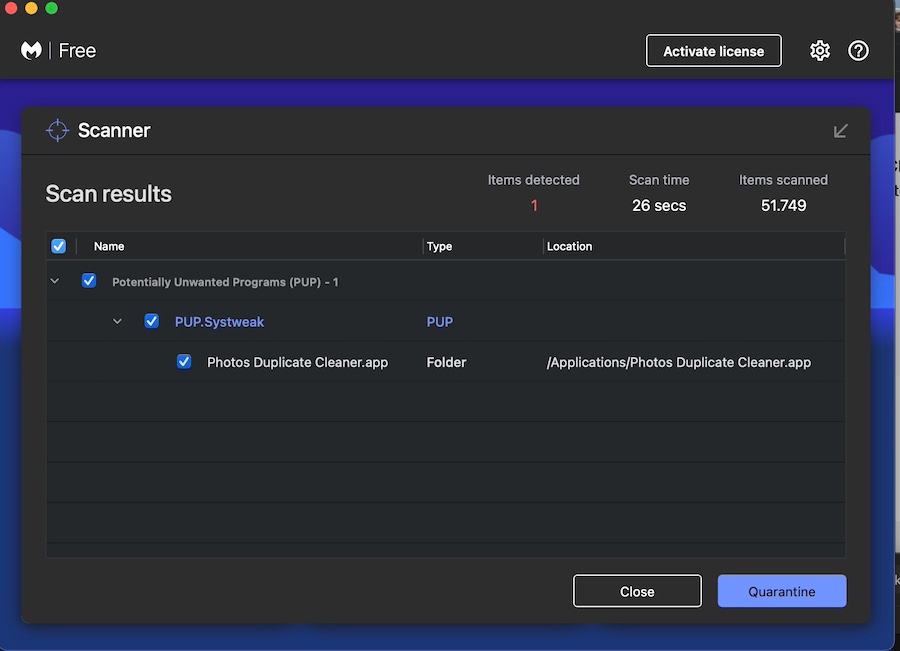
Task: Open the PUP.Systweak threat name link
Action: coord(219,322)
